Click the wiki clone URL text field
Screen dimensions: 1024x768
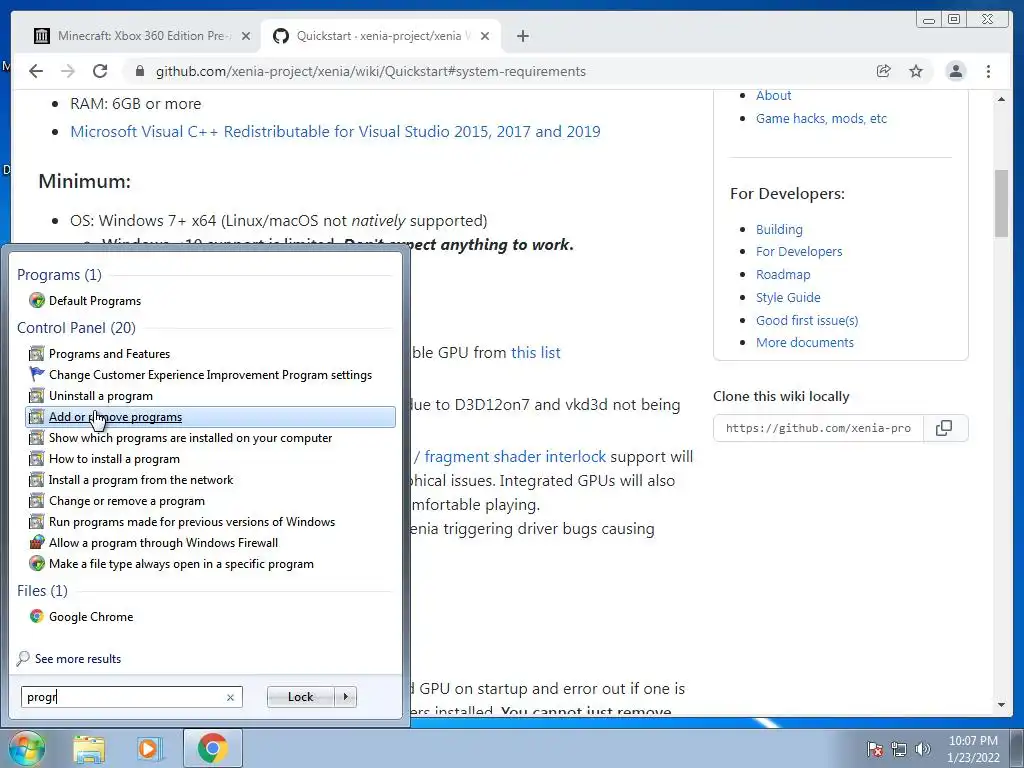pos(818,428)
